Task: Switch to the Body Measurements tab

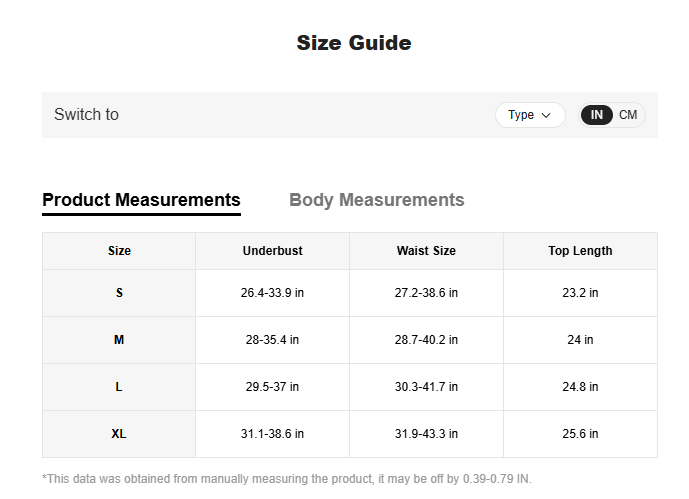Action: pyautogui.click(x=376, y=200)
